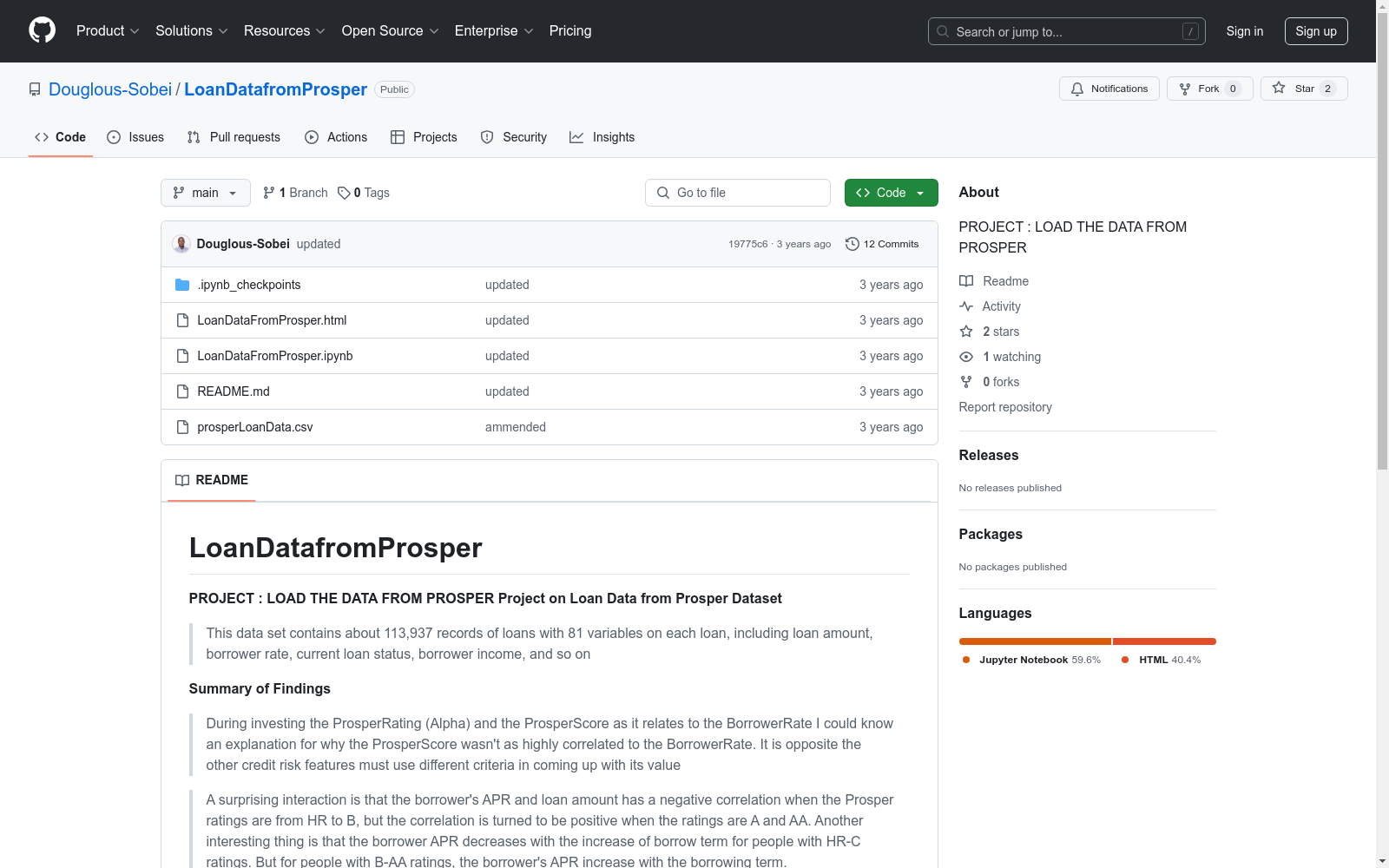Expand the main branch dropdown
This screenshot has width=1389, height=868.
point(205,193)
